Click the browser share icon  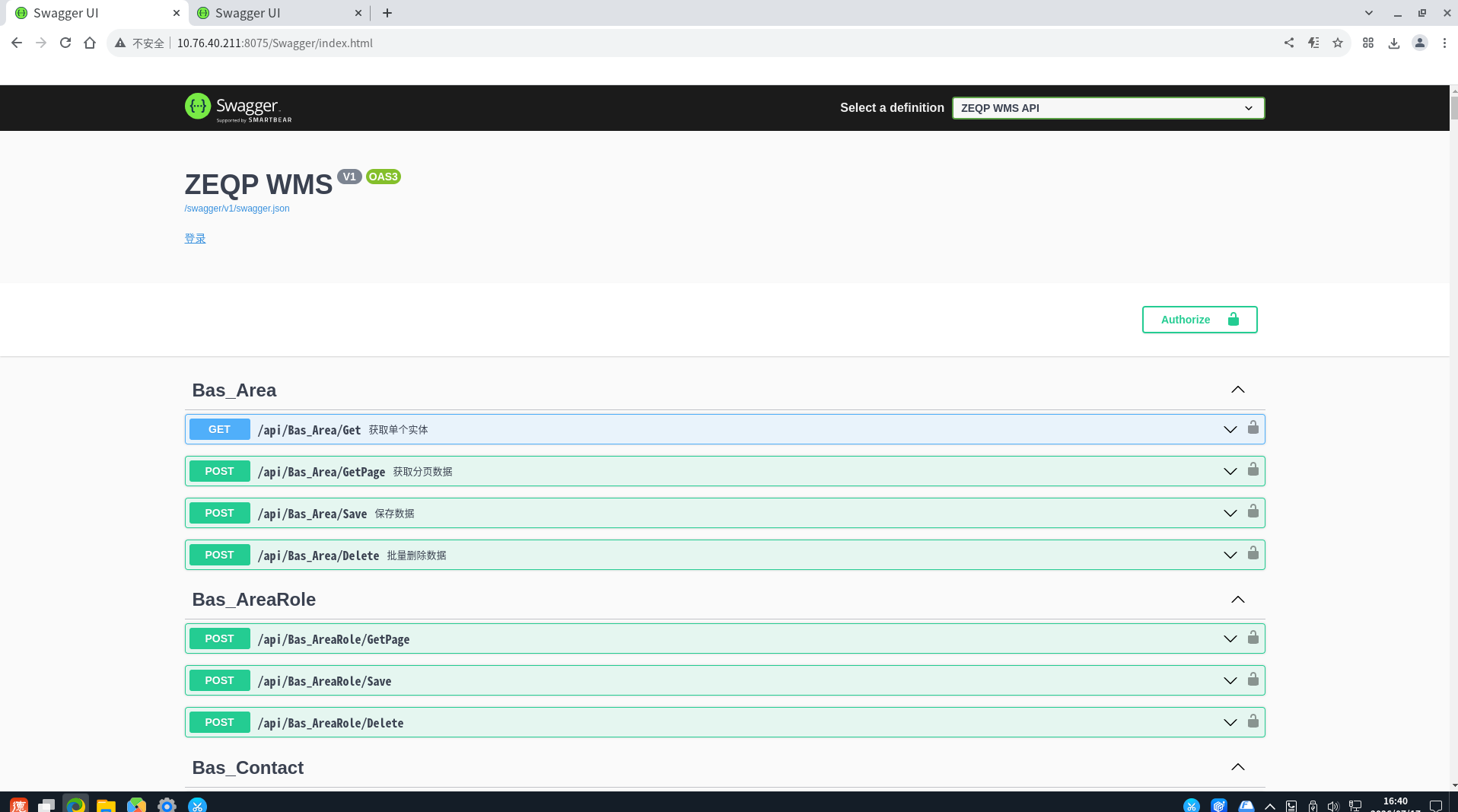[x=1289, y=43]
